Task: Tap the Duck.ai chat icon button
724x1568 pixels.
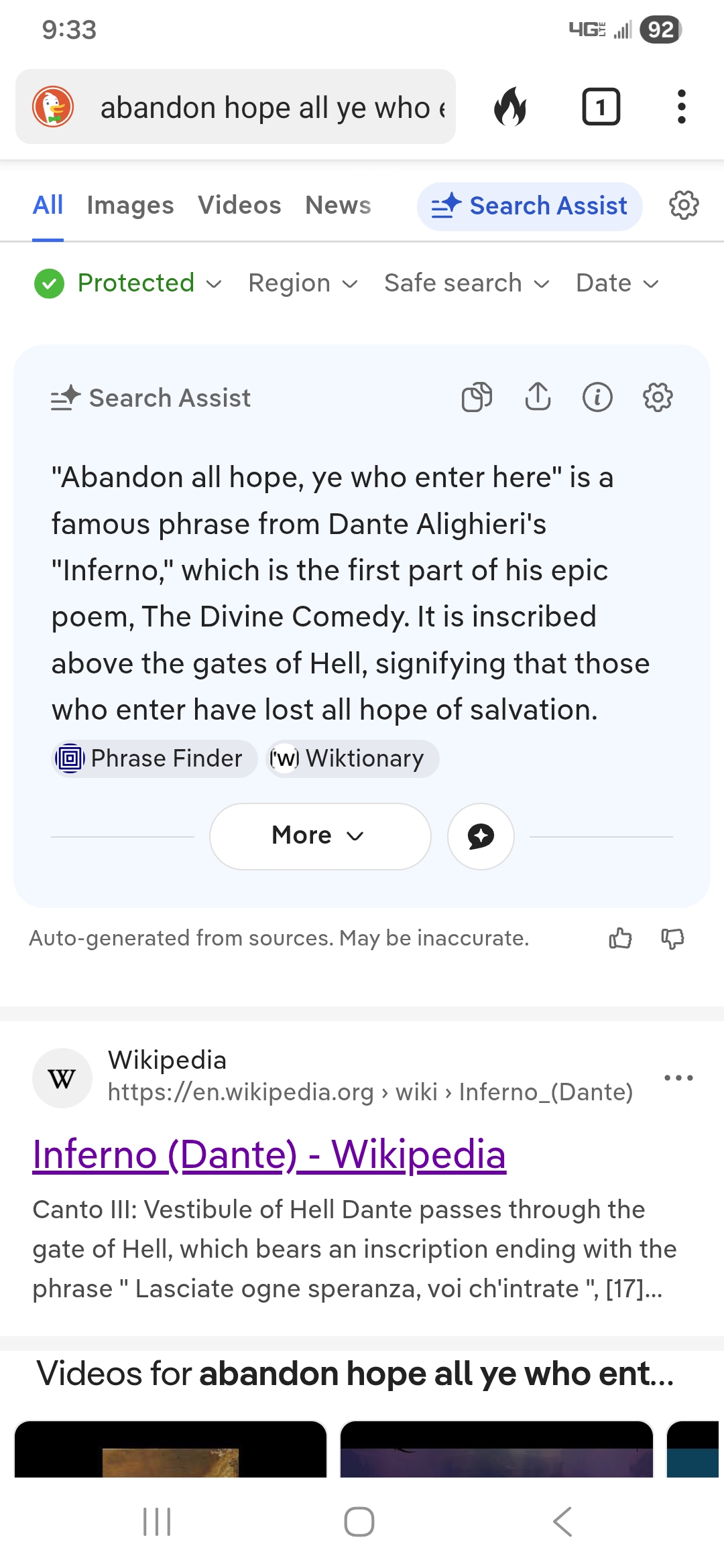Action: tap(481, 836)
